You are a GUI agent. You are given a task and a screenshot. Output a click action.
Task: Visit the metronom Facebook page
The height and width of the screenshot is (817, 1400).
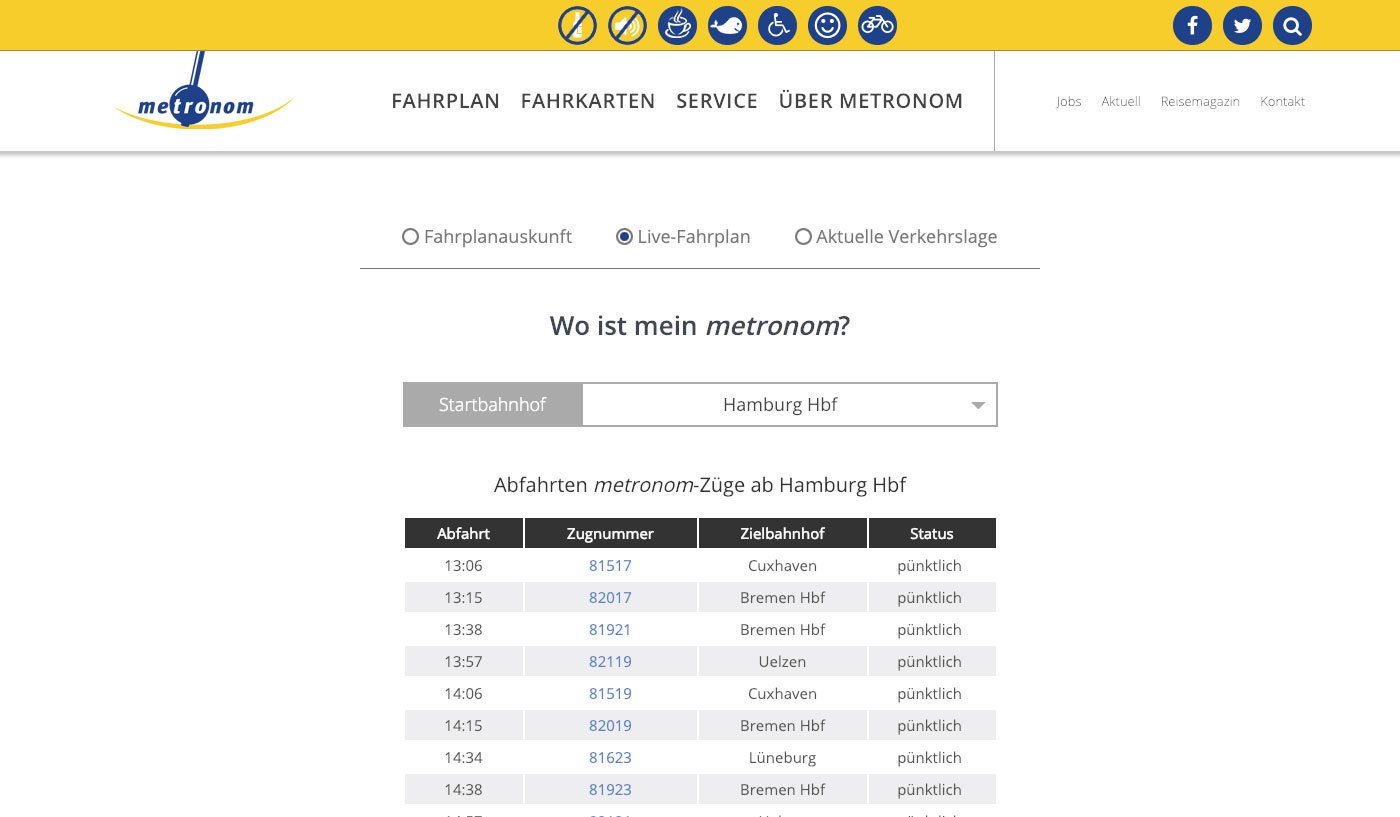[1192, 26]
